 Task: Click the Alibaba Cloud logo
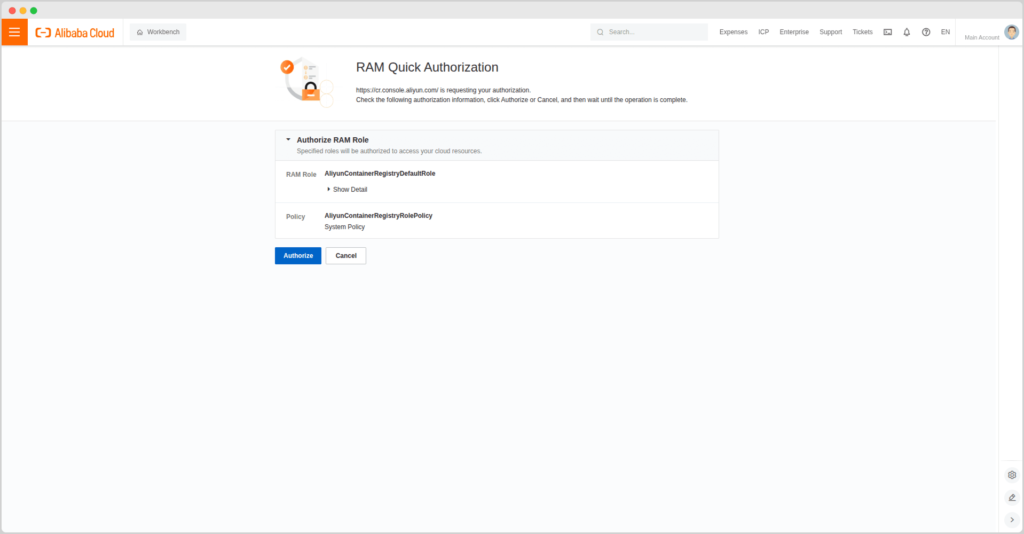coord(75,33)
